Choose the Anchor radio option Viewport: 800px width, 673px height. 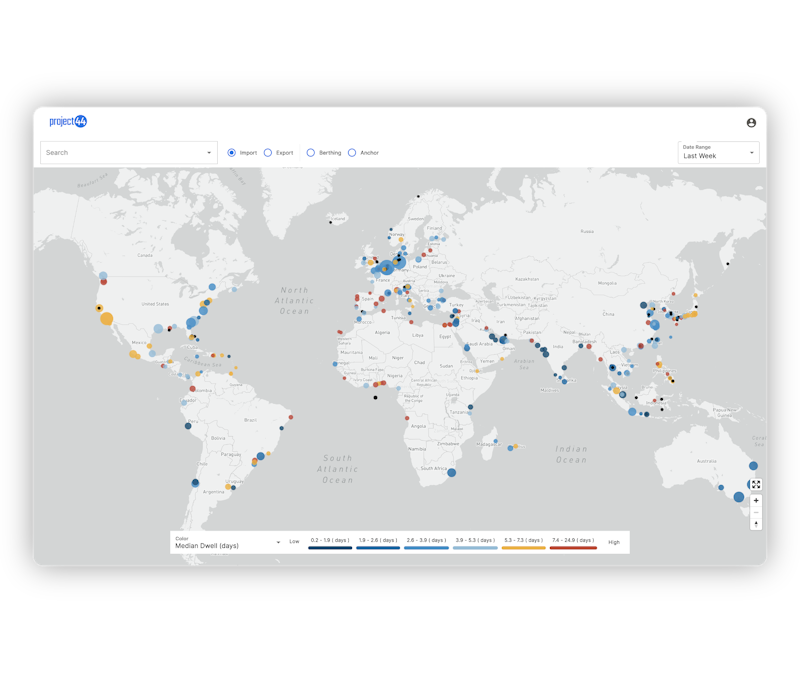352,153
